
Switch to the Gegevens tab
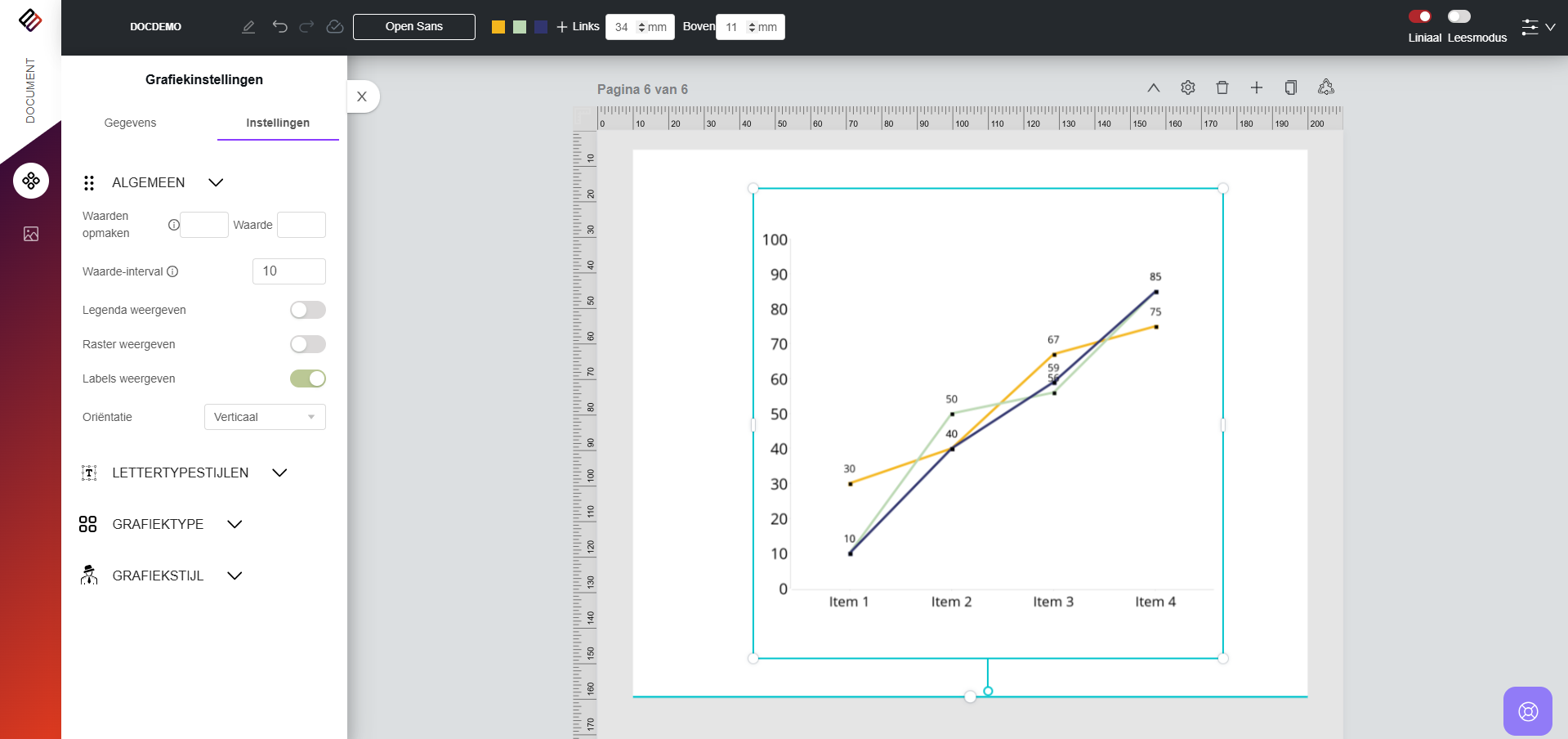point(130,123)
